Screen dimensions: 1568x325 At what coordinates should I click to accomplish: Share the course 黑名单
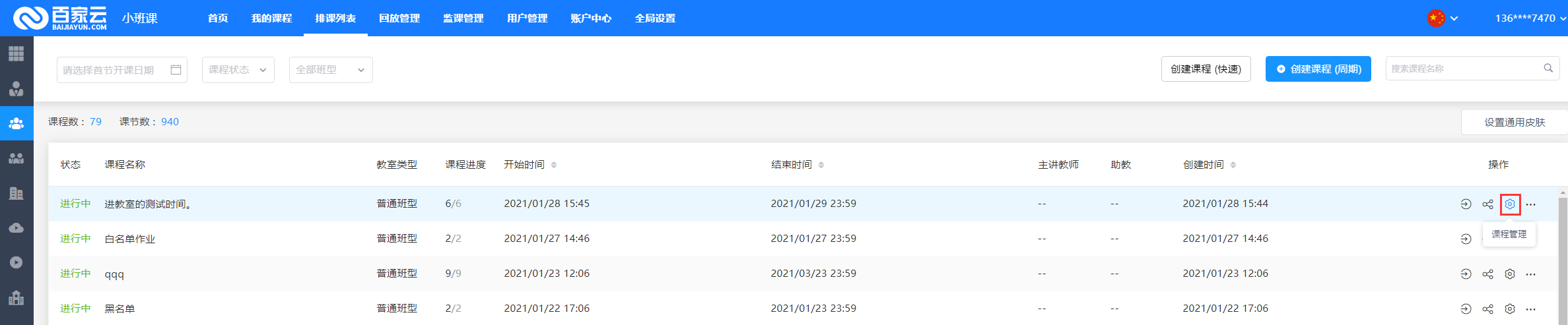(x=1487, y=309)
